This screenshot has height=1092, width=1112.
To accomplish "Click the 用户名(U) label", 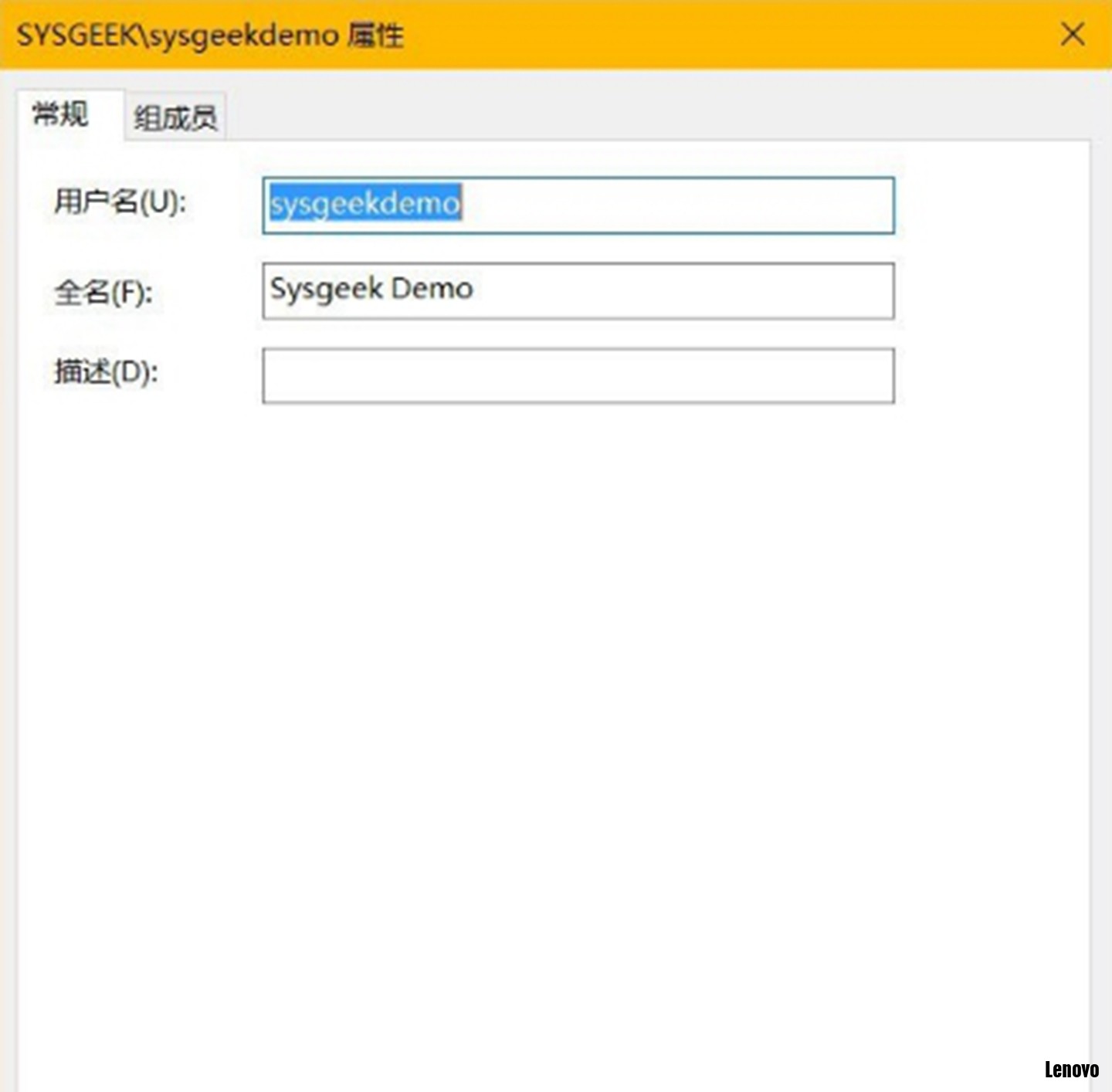I will (120, 203).
